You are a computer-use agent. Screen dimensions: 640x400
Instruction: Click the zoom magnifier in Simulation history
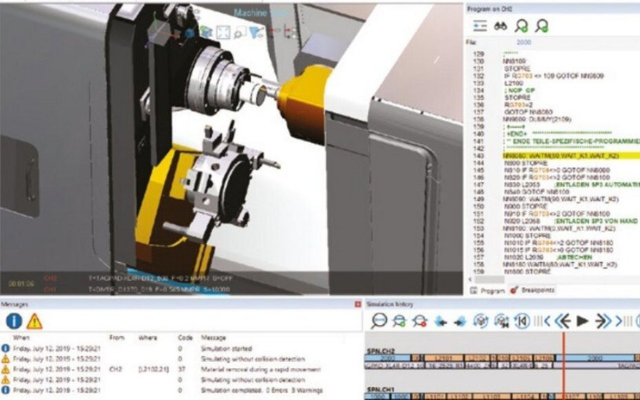coord(379,321)
